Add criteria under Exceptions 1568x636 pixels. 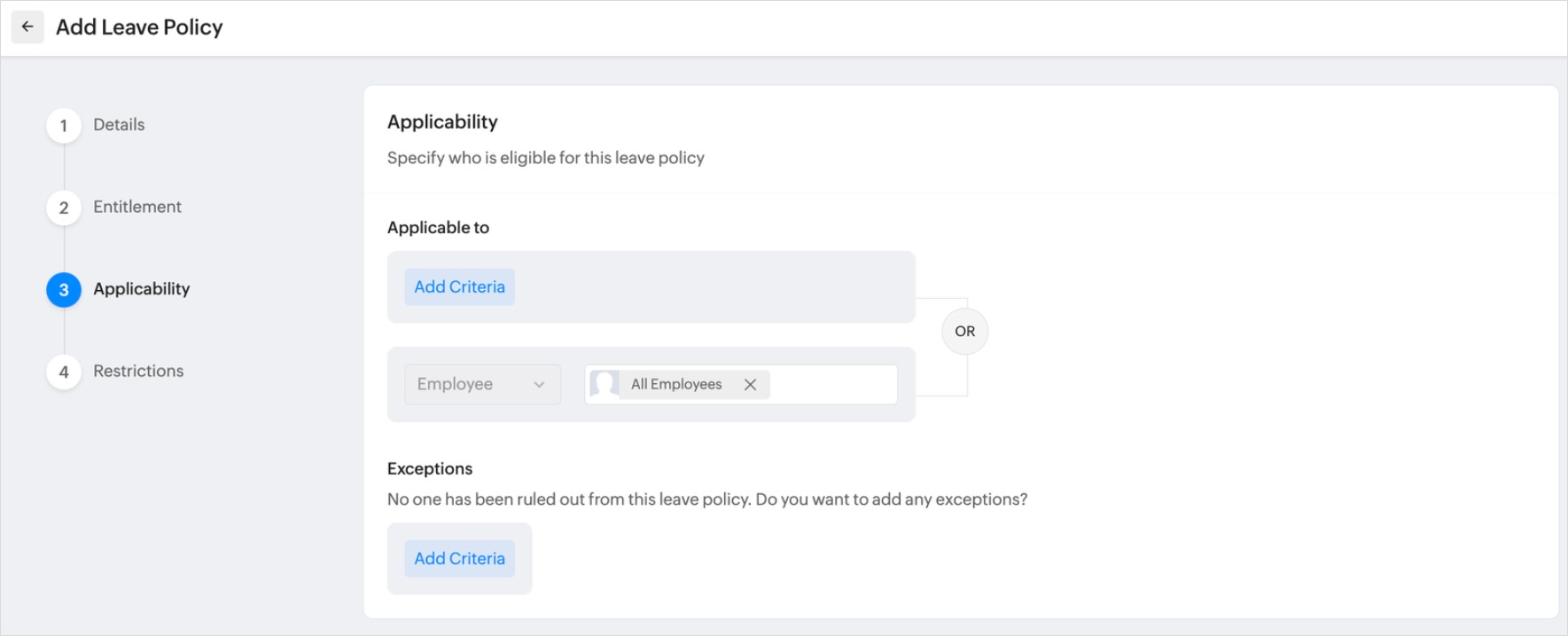[x=459, y=559]
